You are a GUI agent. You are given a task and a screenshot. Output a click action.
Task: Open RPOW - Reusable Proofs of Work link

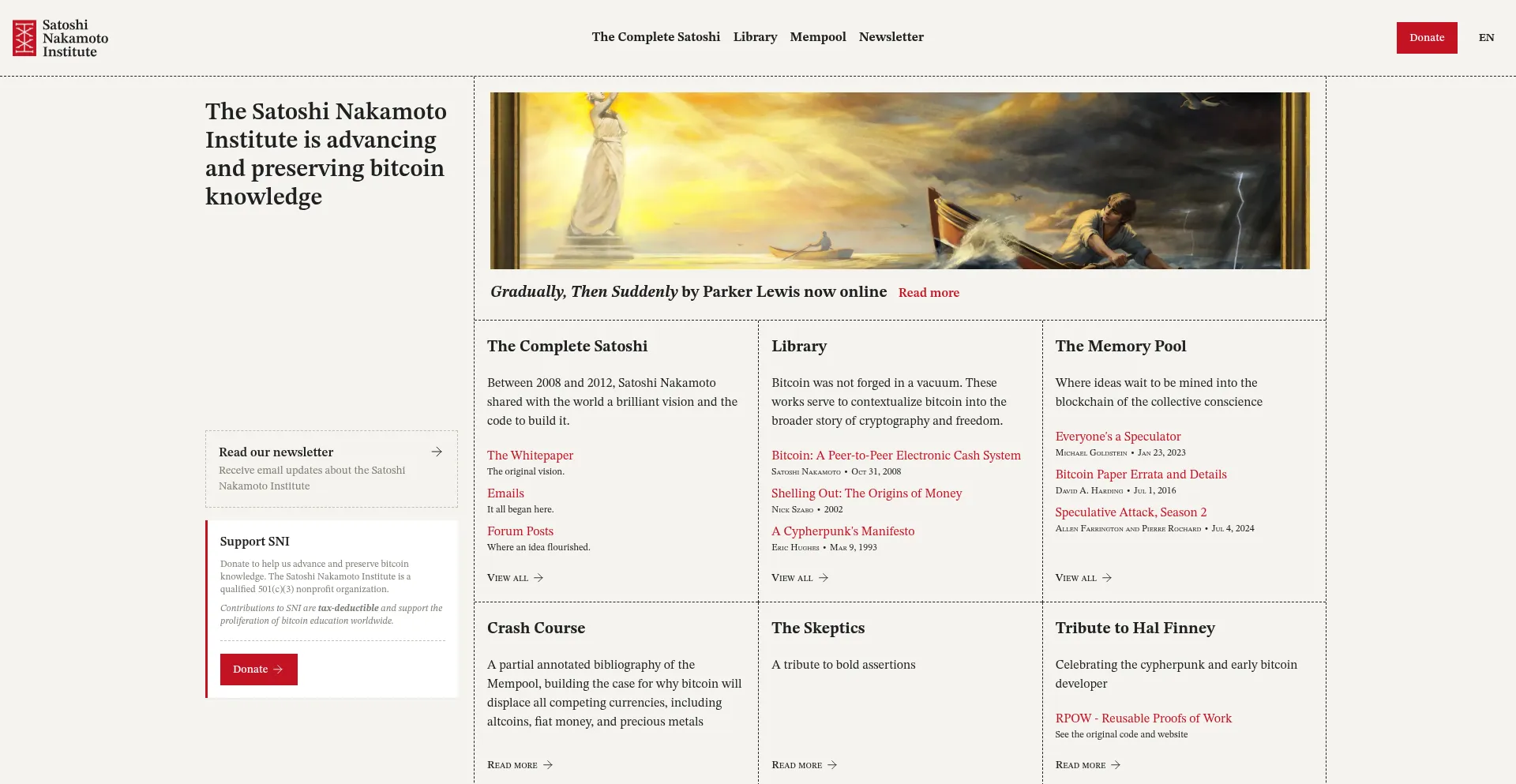coord(1143,718)
